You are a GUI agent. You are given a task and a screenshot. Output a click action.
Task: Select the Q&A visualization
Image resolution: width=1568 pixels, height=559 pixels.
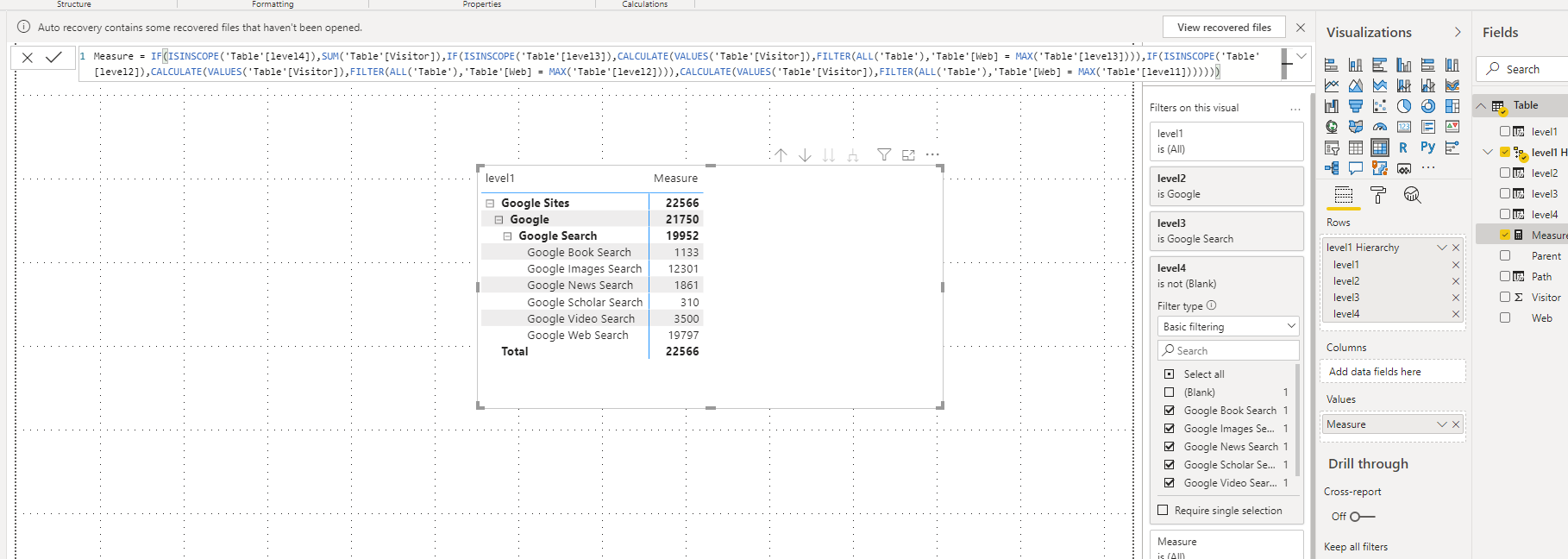(x=1356, y=168)
